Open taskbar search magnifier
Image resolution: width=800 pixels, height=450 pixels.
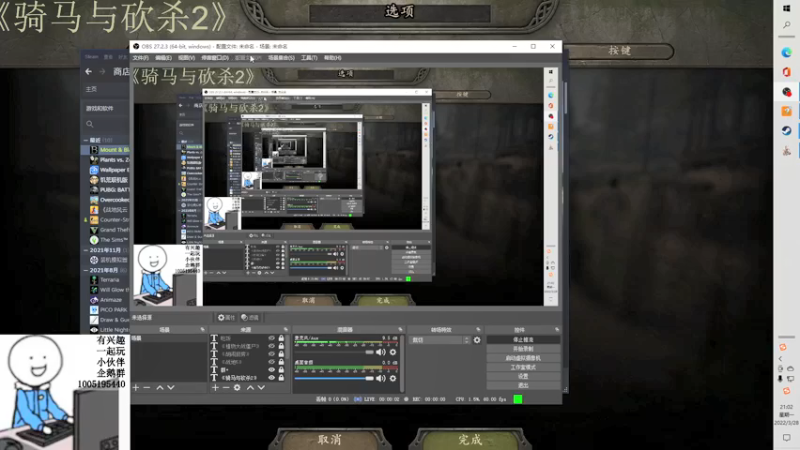(x=786, y=25)
